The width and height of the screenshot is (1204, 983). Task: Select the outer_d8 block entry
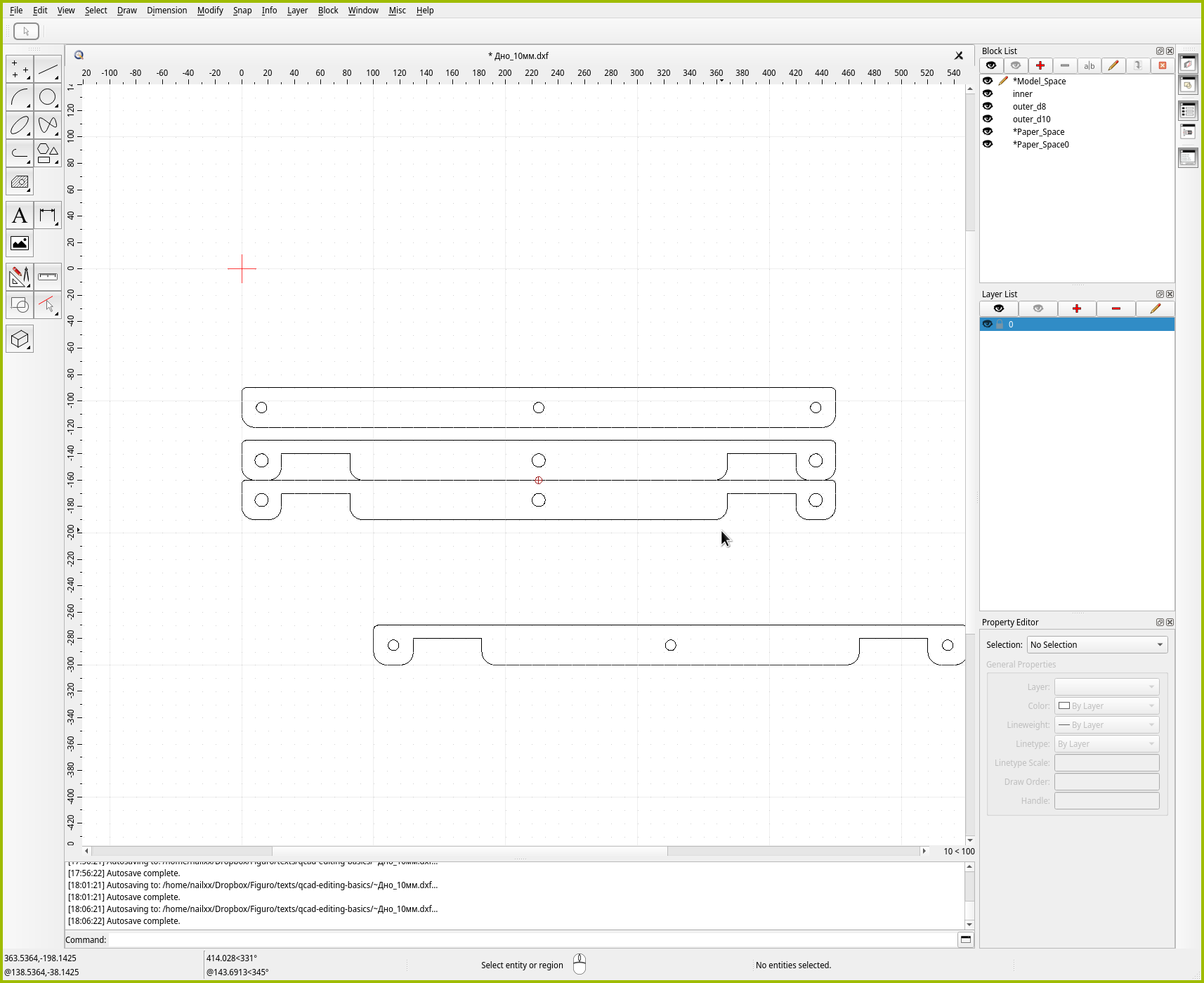(1029, 107)
